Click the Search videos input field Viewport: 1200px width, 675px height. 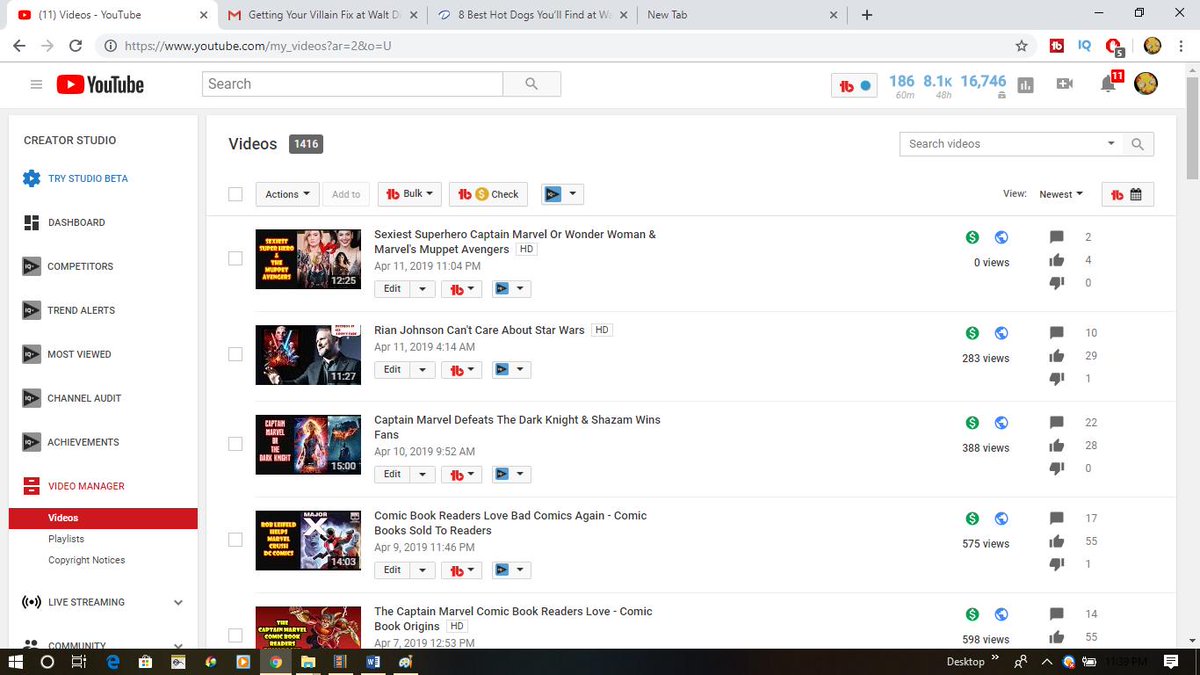click(1001, 144)
